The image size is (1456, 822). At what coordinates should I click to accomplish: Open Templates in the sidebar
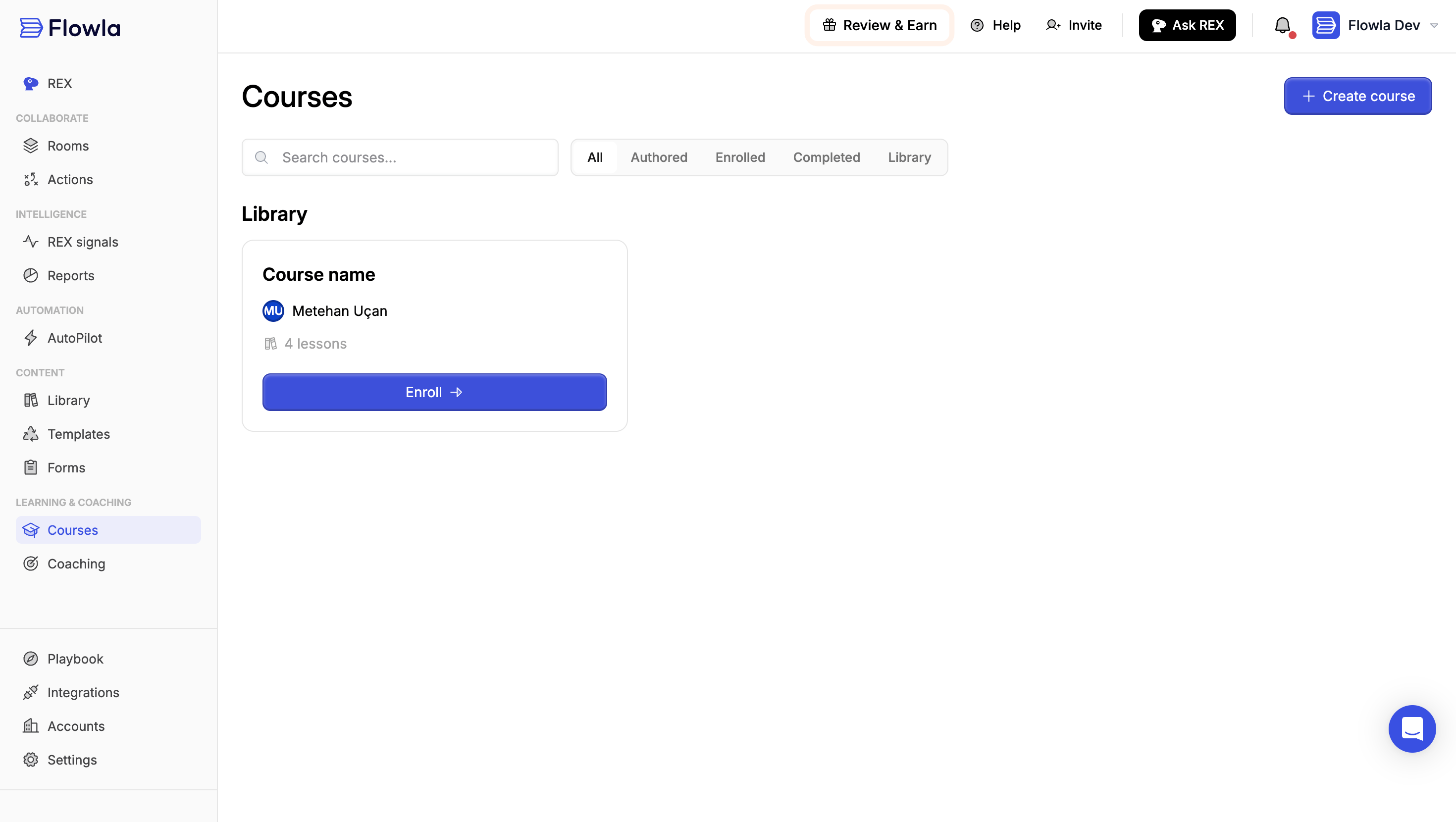coord(108,434)
